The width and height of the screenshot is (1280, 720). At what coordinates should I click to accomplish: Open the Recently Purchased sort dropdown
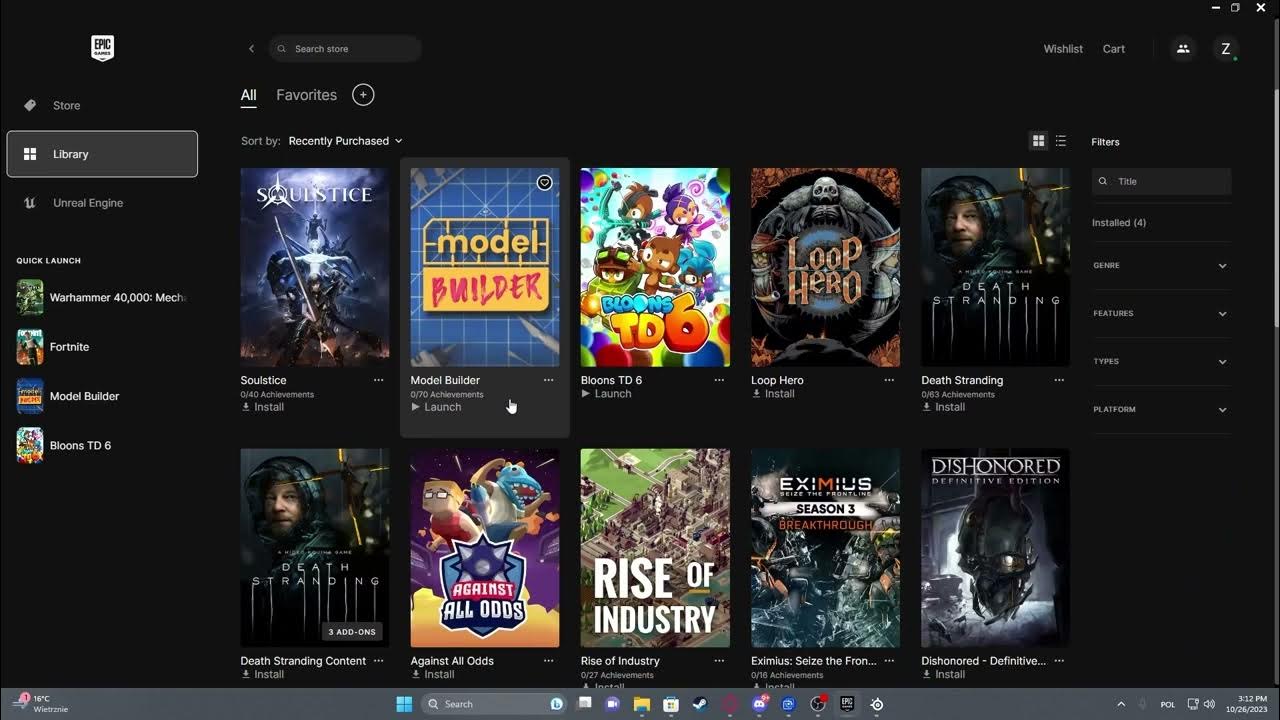[345, 141]
